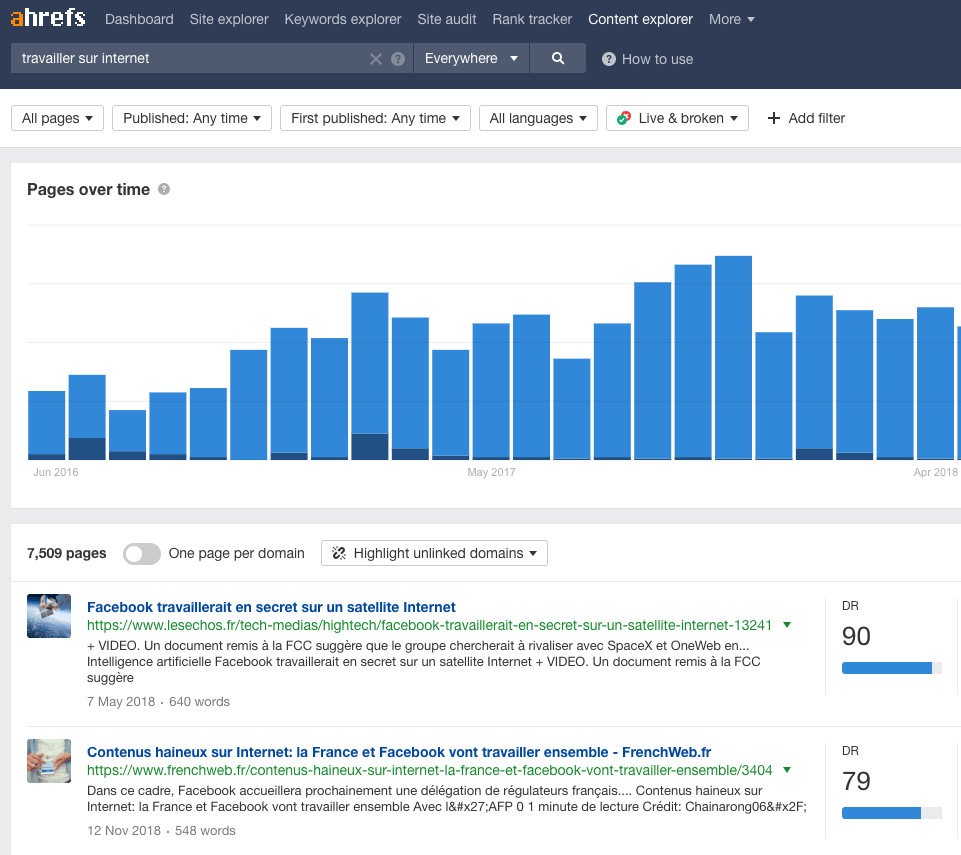Screen dimensions: 961x855
Task: Click the Apr 2018 axis label
Action: [935, 472]
